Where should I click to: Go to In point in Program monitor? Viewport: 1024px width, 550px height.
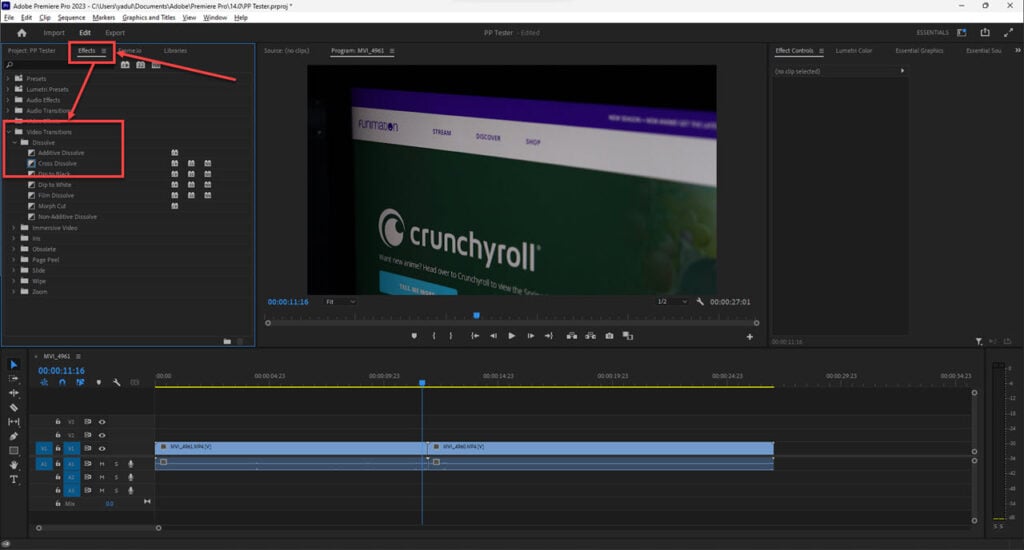pos(475,336)
